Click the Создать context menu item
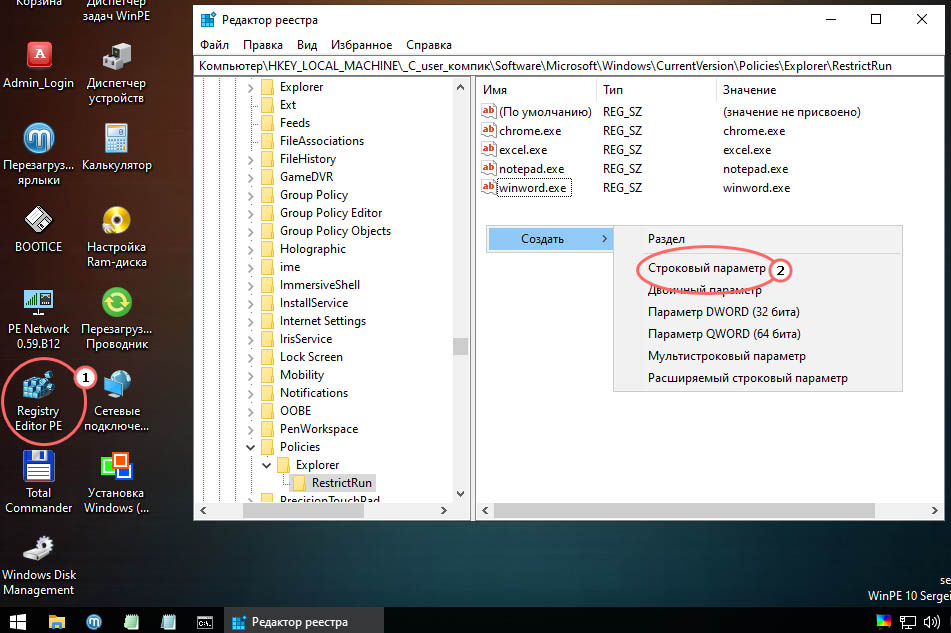The image size is (951, 633). [x=550, y=239]
